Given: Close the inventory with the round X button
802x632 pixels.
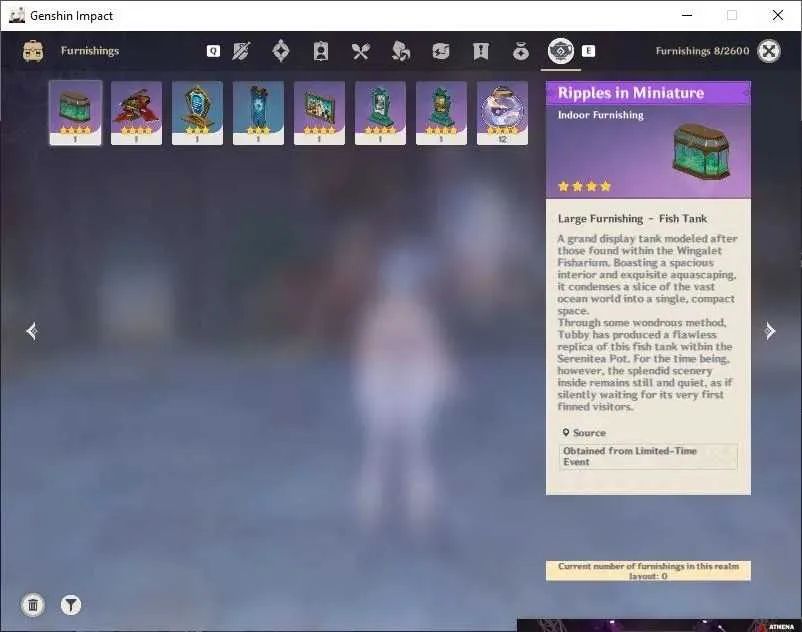Looking at the screenshot, I should point(769,51).
